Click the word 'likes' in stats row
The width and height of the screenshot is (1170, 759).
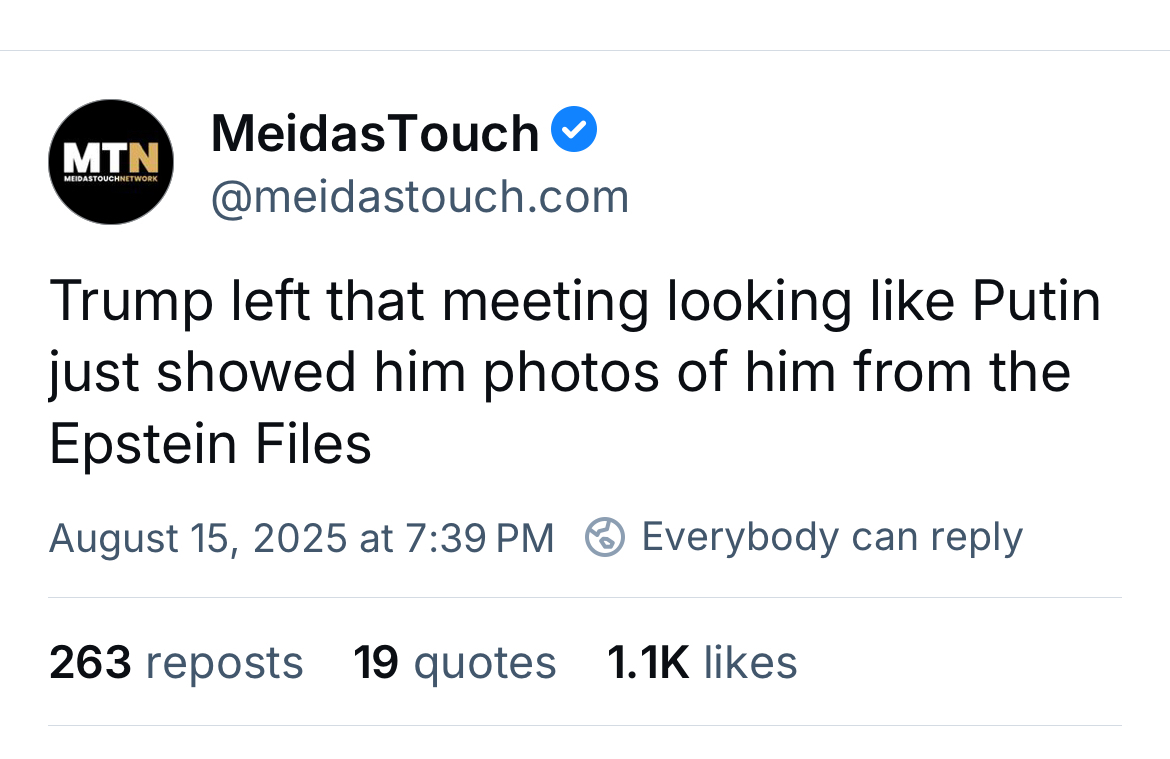750,662
